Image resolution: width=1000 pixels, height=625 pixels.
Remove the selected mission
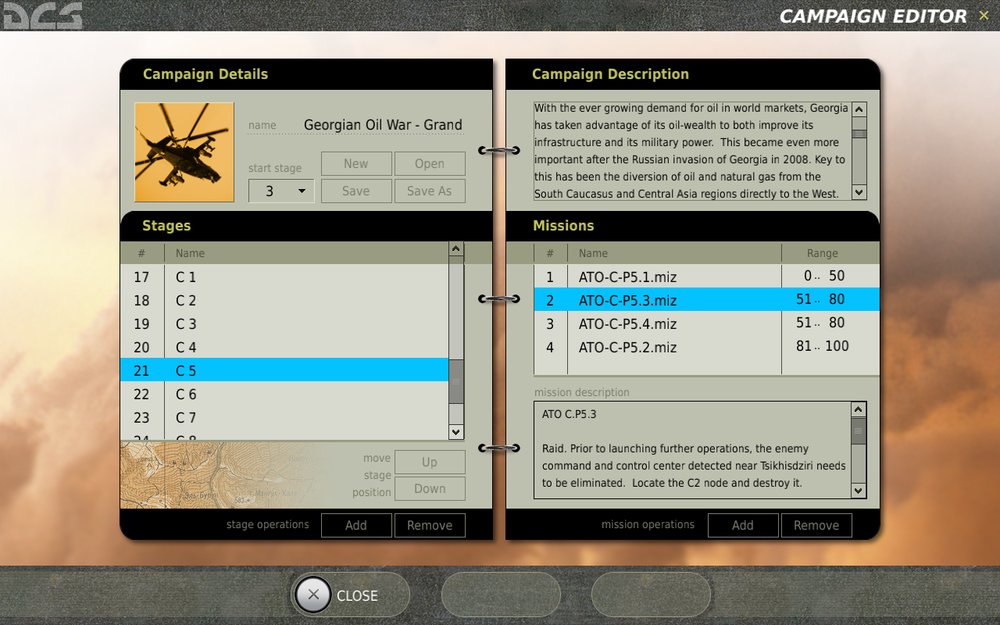(x=816, y=526)
